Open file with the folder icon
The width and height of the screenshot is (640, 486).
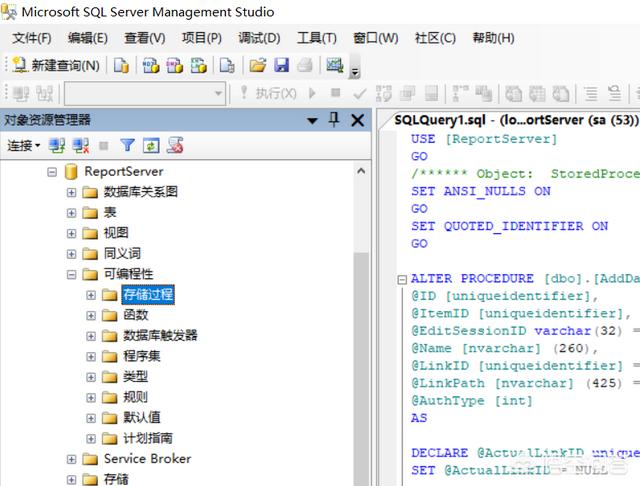[258, 65]
